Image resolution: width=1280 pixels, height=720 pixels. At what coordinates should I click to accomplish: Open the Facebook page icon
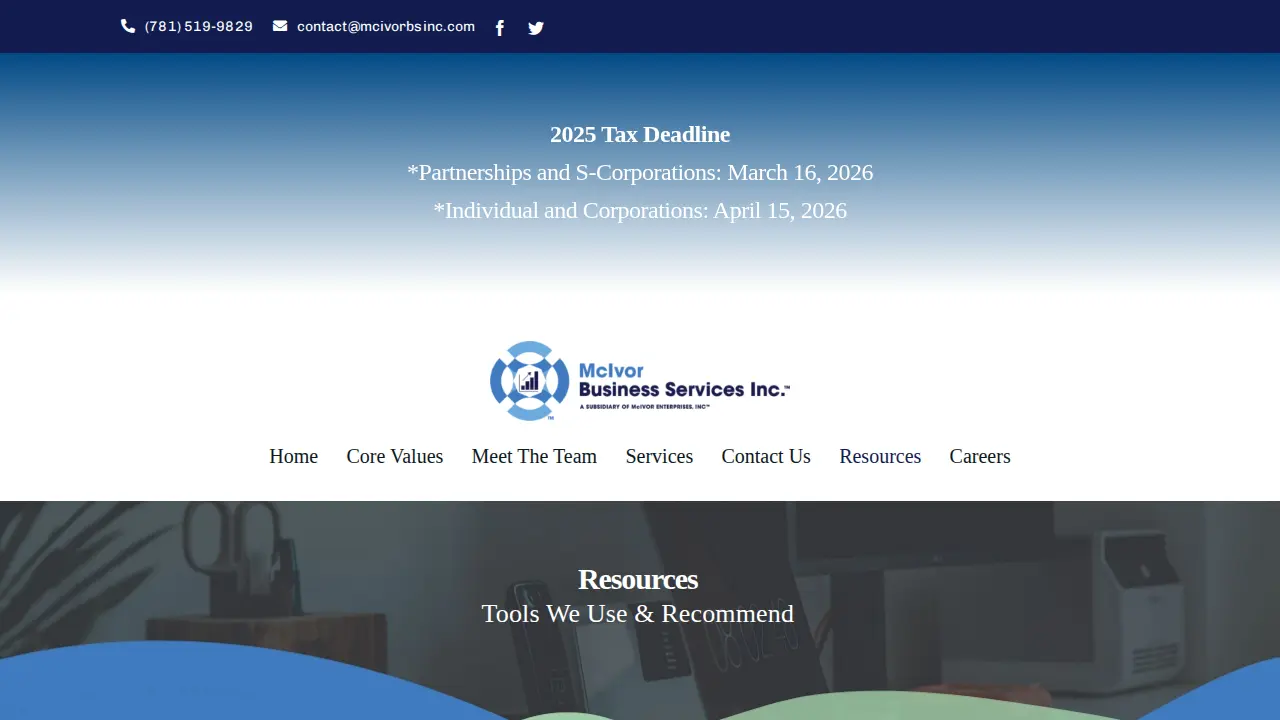point(500,28)
